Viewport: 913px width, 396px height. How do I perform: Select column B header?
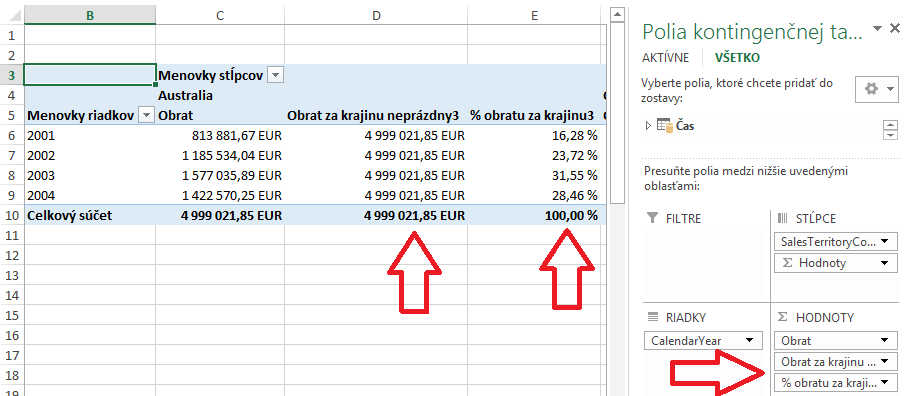pyautogui.click(x=90, y=16)
